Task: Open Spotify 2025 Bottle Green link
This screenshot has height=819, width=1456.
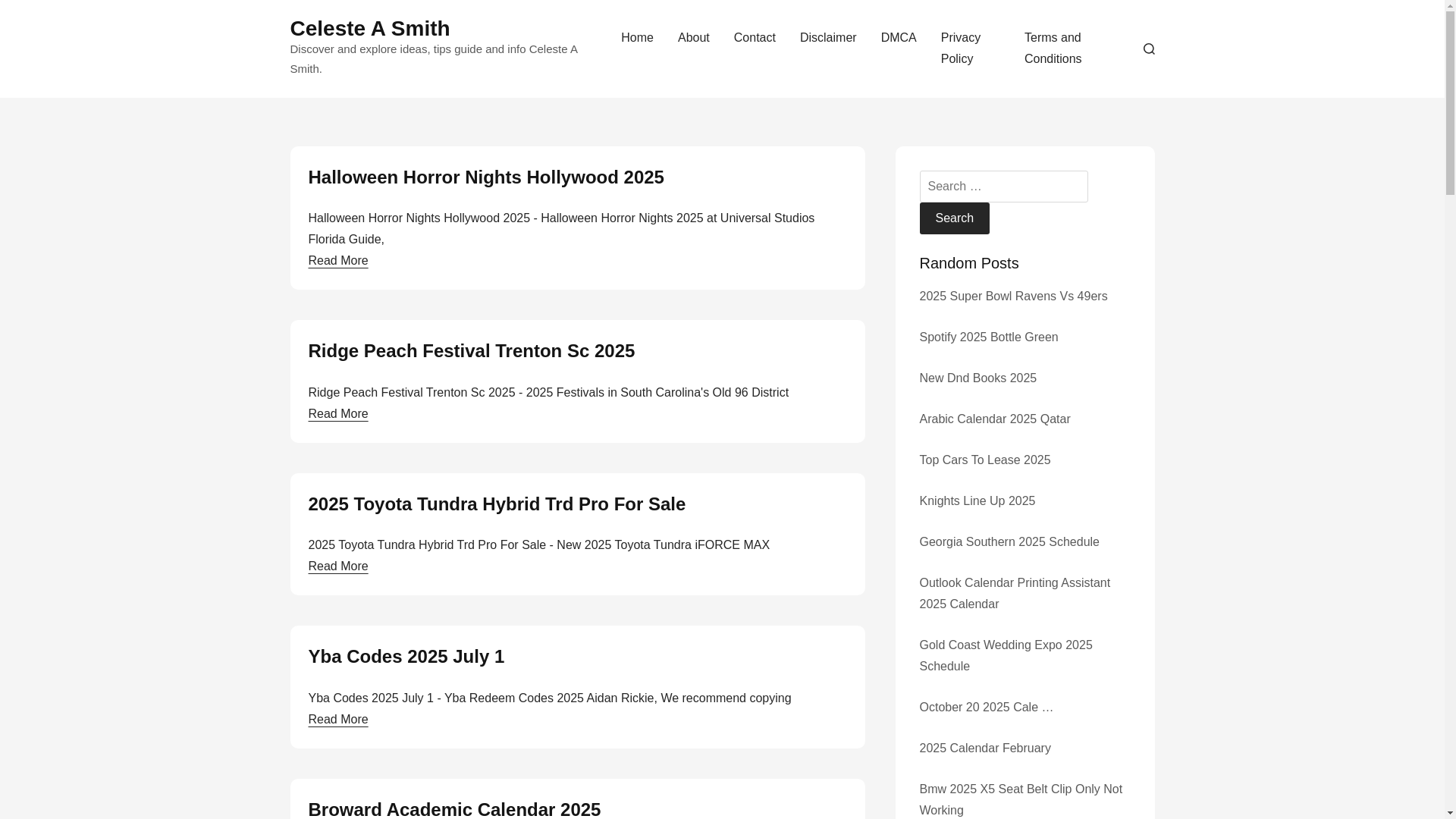Action: [x=988, y=337]
